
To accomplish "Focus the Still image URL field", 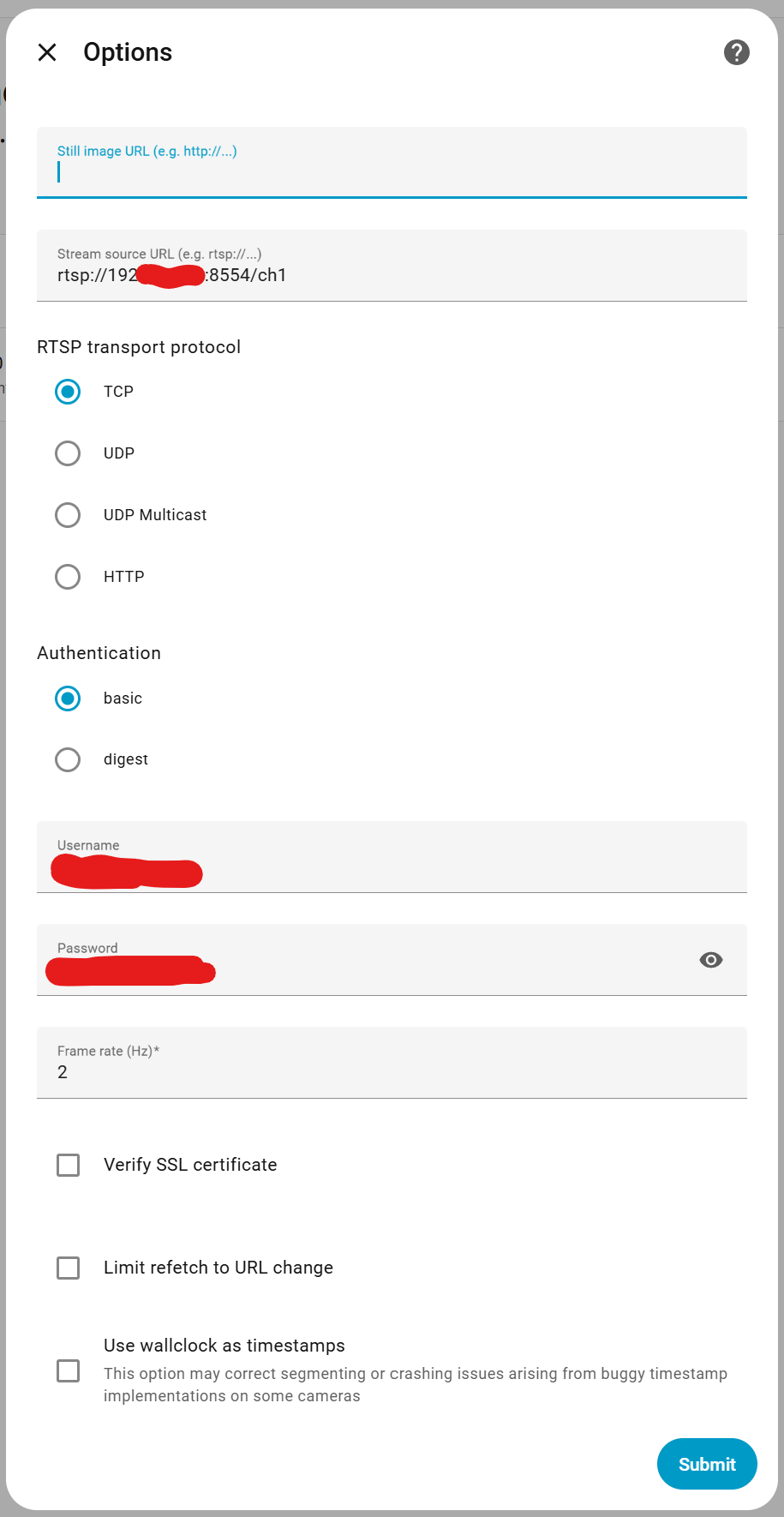I will (392, 171).
